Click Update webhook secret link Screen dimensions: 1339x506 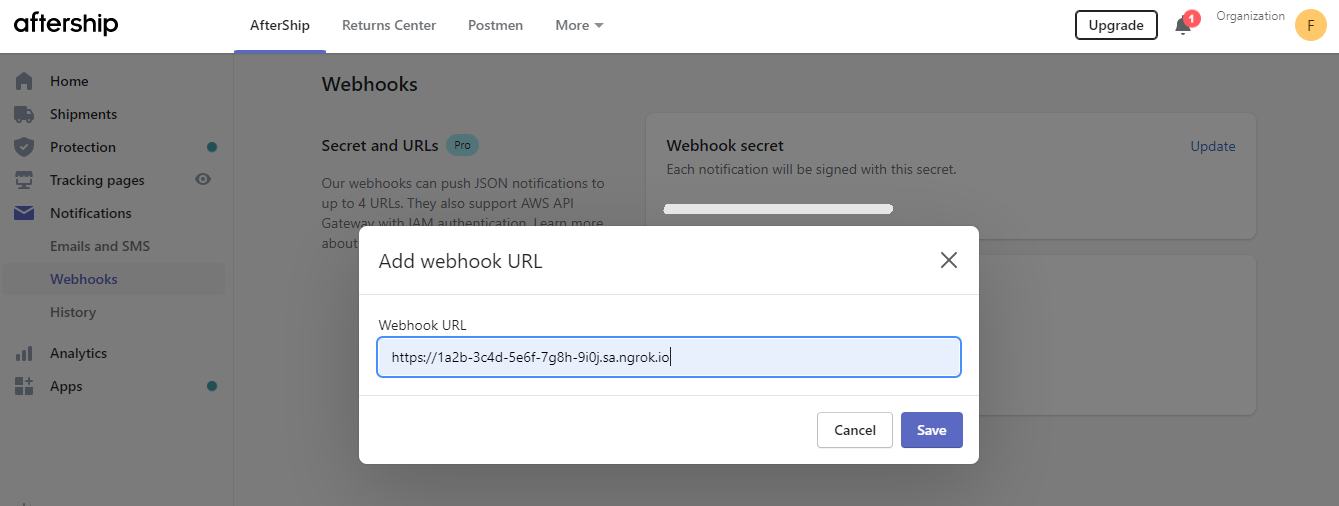[1213, 146]
